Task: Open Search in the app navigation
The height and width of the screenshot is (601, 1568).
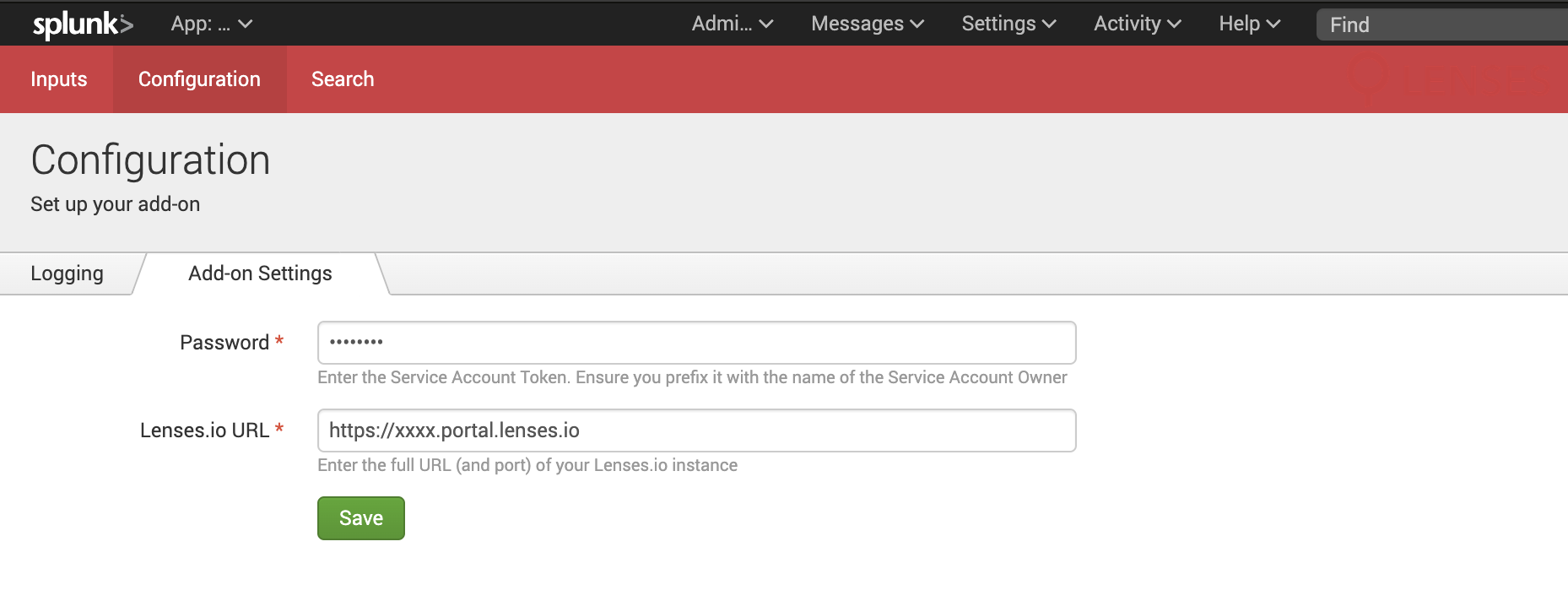Action: pos(343,79)
